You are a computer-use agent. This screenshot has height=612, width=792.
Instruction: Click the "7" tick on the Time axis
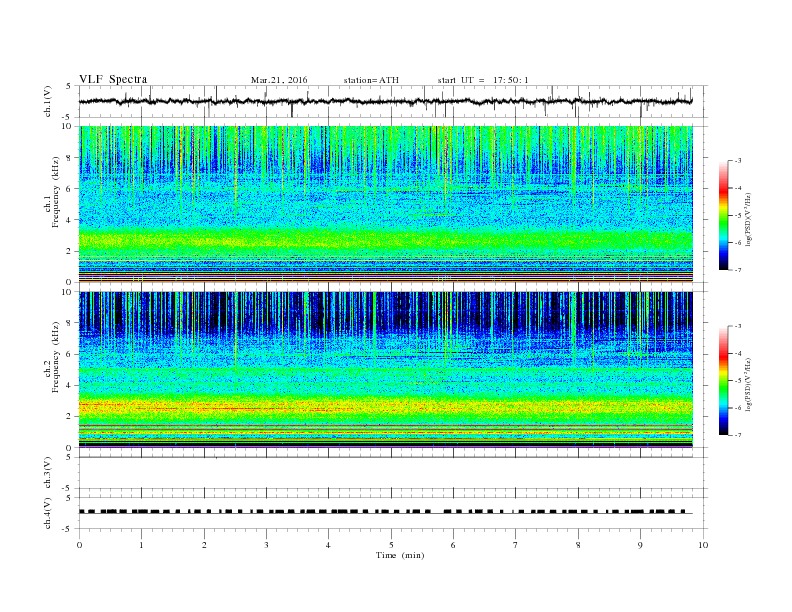515,545
